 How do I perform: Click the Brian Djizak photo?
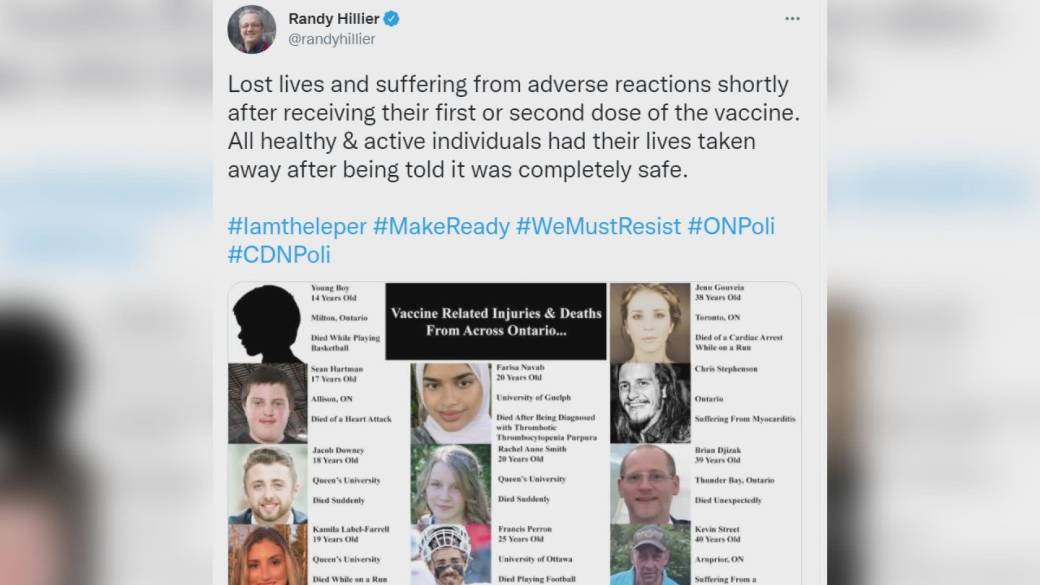[x=650, y=484]
